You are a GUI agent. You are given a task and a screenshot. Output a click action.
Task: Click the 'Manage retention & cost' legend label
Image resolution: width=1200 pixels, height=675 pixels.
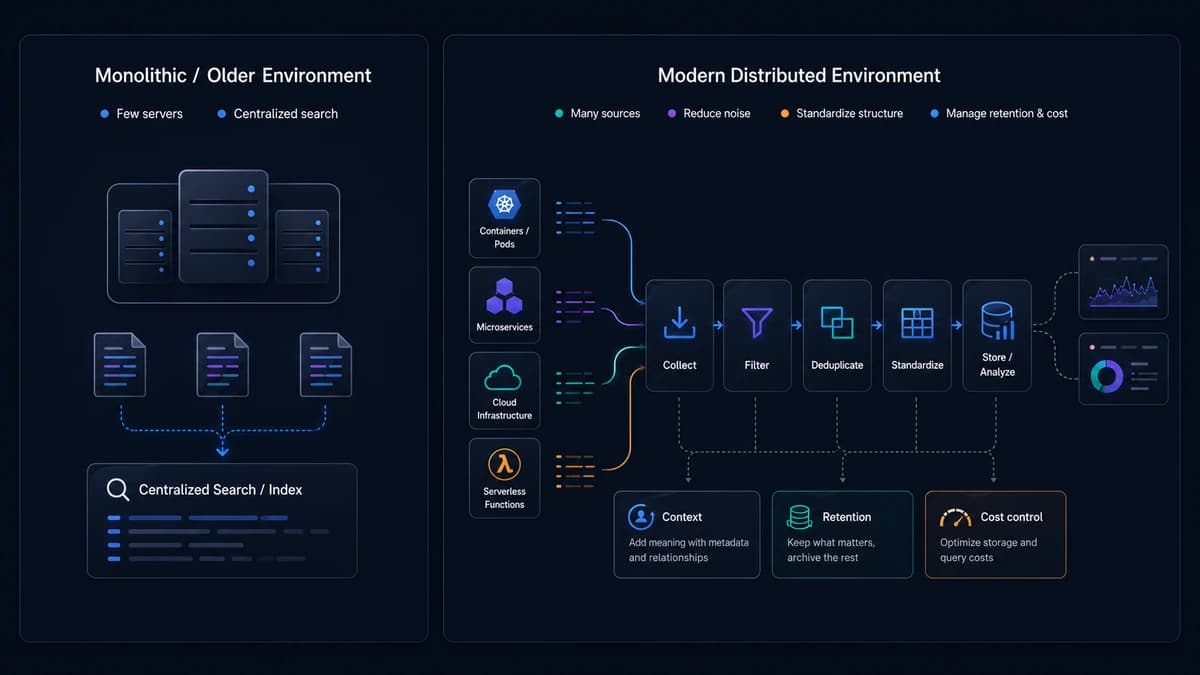(1007, 113)
